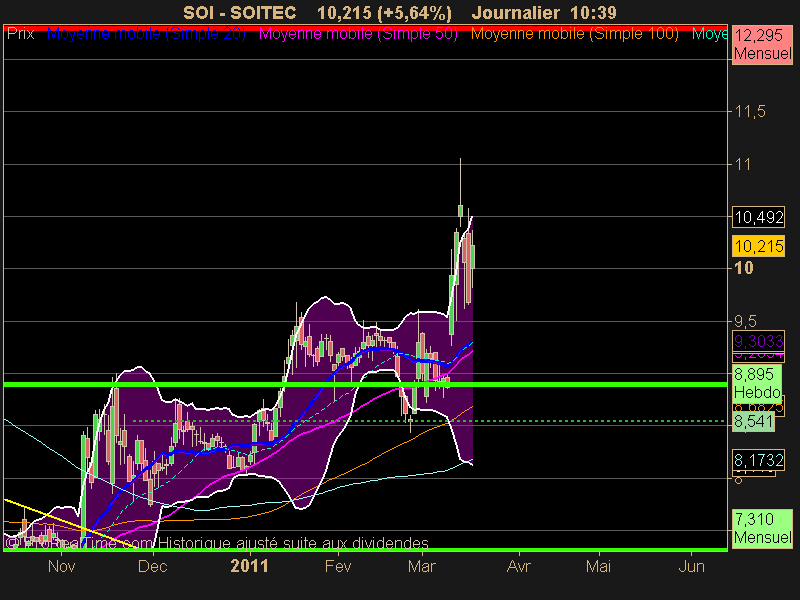Click the chart title 'SOI - SOITEC'
The width and height of the screenshot is (800, 600).
[240, 13]
